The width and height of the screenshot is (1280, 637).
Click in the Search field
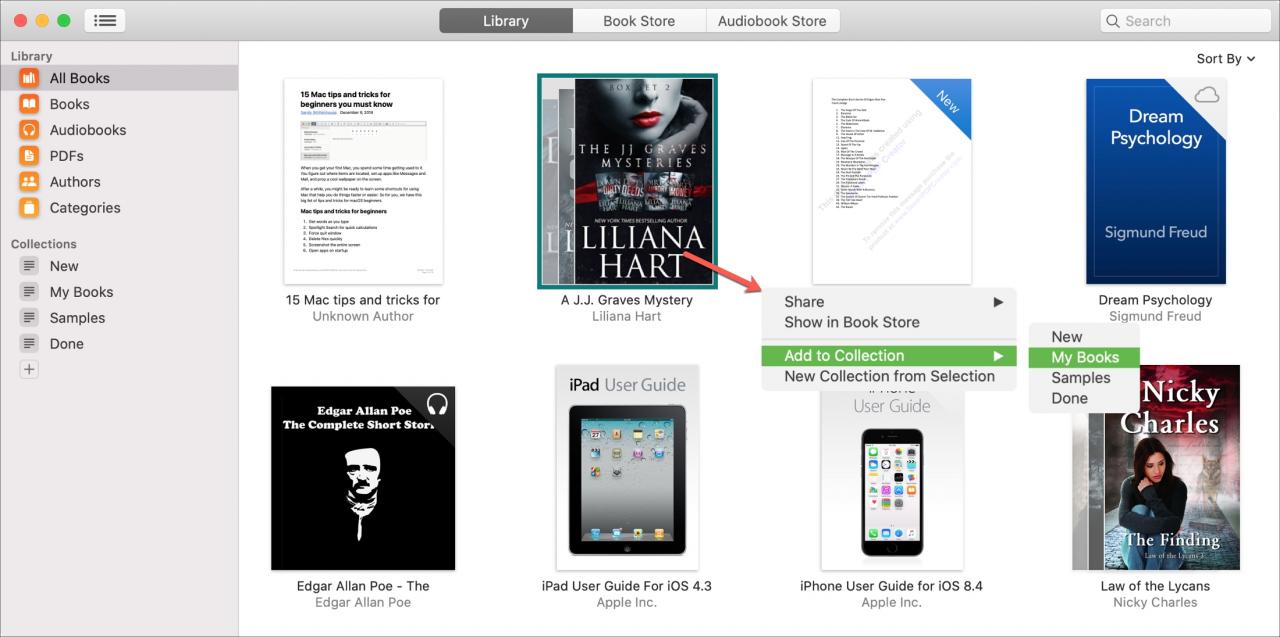1185,21
